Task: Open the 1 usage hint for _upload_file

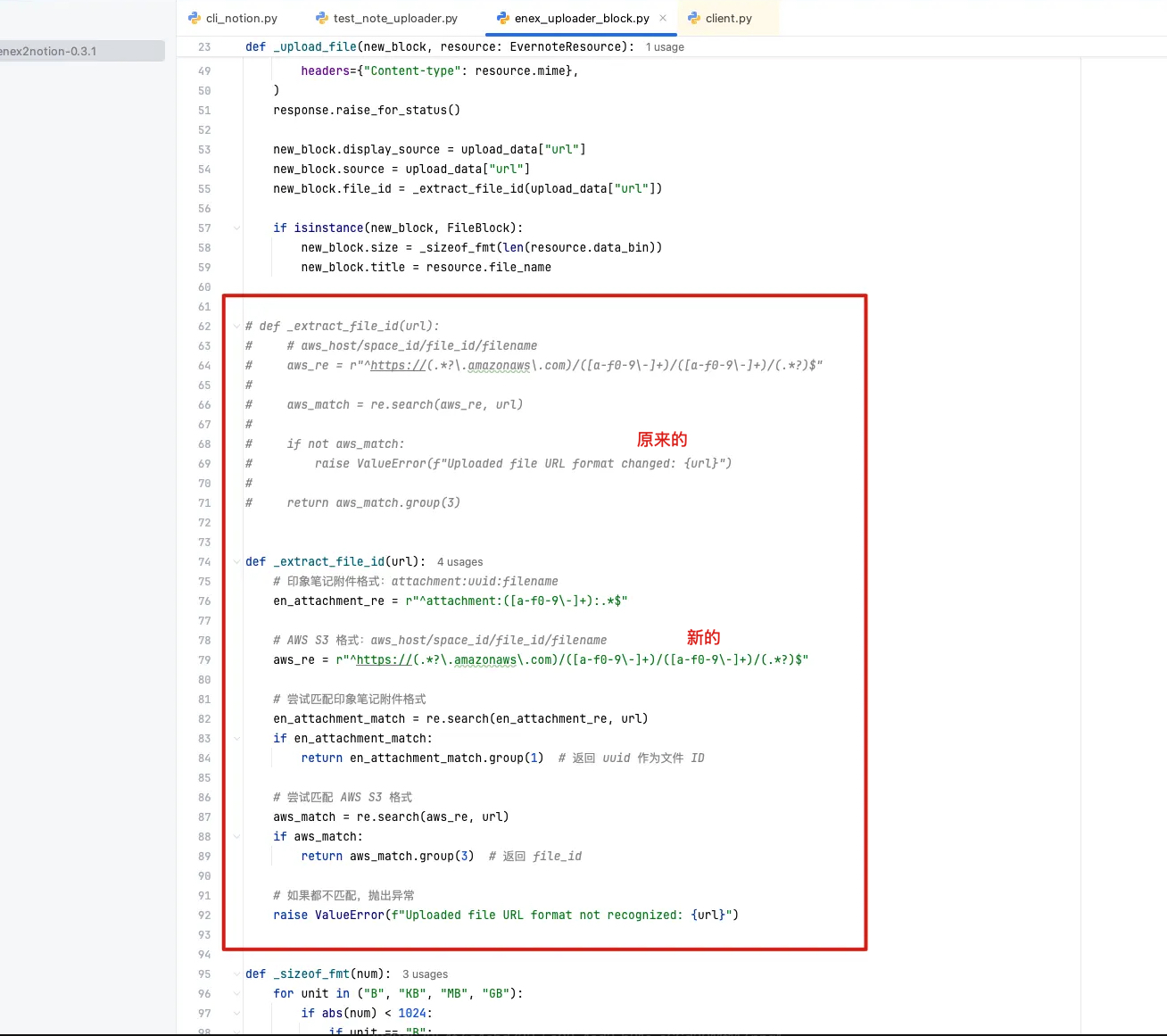Action: coord(665,47)
